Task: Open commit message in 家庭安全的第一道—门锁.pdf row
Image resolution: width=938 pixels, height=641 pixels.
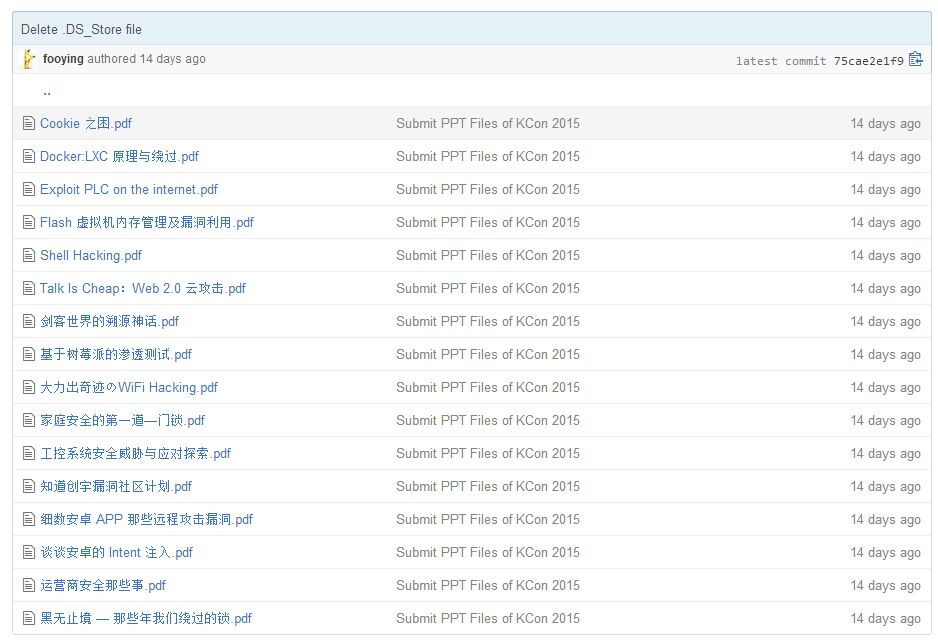Action: pyautogui.click(x=488, y=420)
